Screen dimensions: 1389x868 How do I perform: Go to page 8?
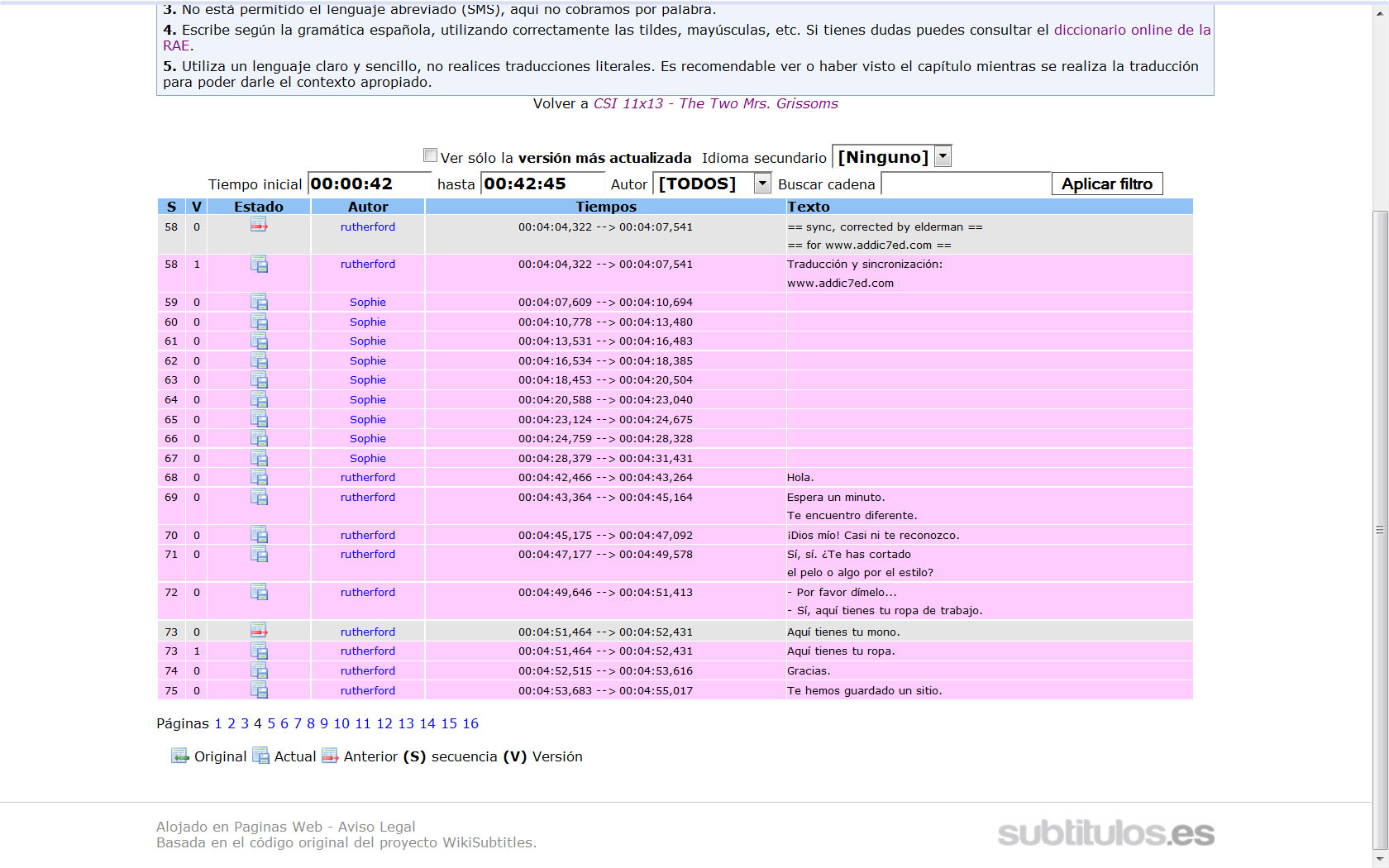(x=311, y=723)
